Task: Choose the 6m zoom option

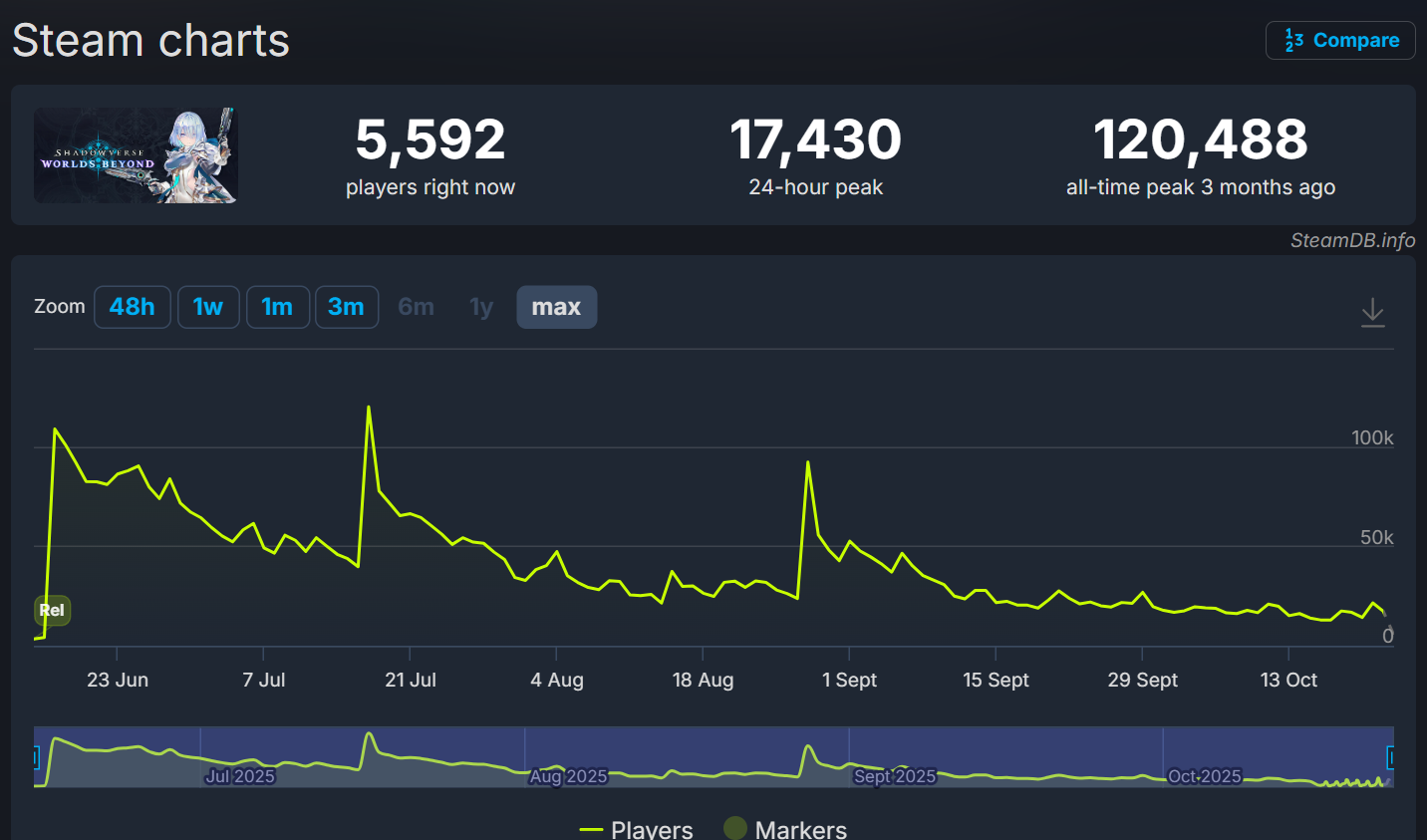Action: [416, 307]
